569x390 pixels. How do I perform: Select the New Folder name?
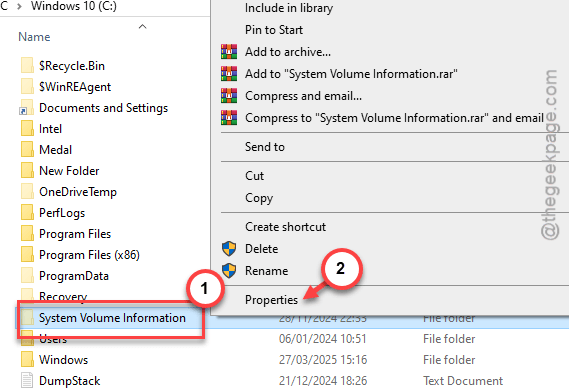click(69, 171)
